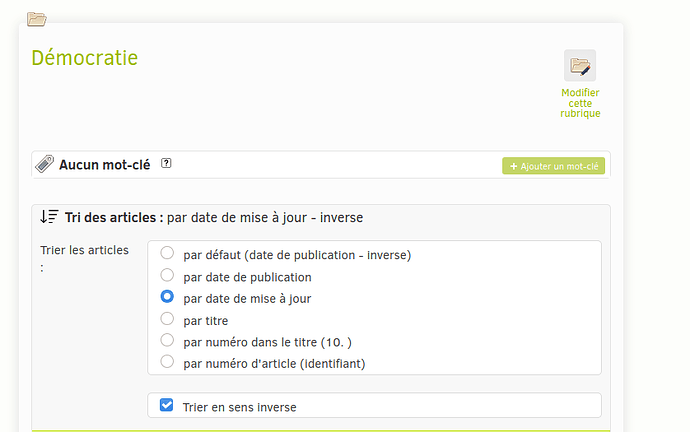Click the Ajouter un mot-clé button
The height and width of the screenshot is (432, 690).
(553, 166)
